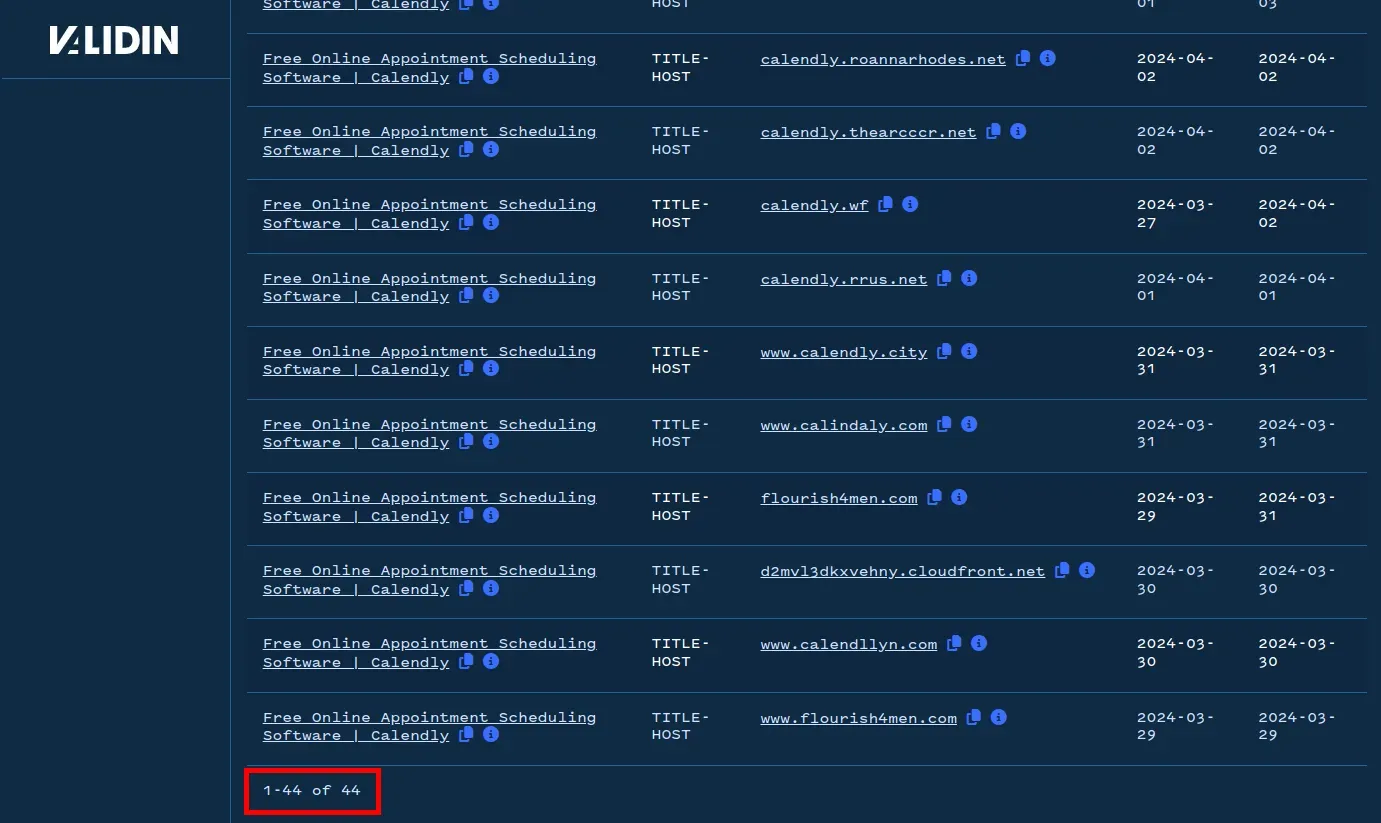
Task: Copy the flourish4men.com hostname without www
Action: coord(934,497)
